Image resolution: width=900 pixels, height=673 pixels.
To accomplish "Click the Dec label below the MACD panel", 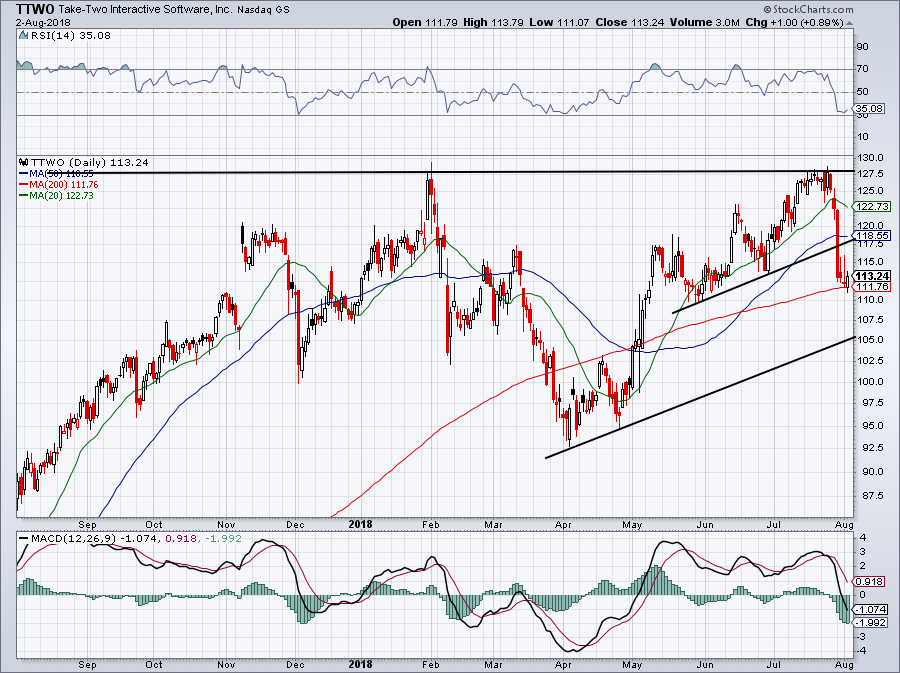I will pyautogui.click(x=295, y=664).
